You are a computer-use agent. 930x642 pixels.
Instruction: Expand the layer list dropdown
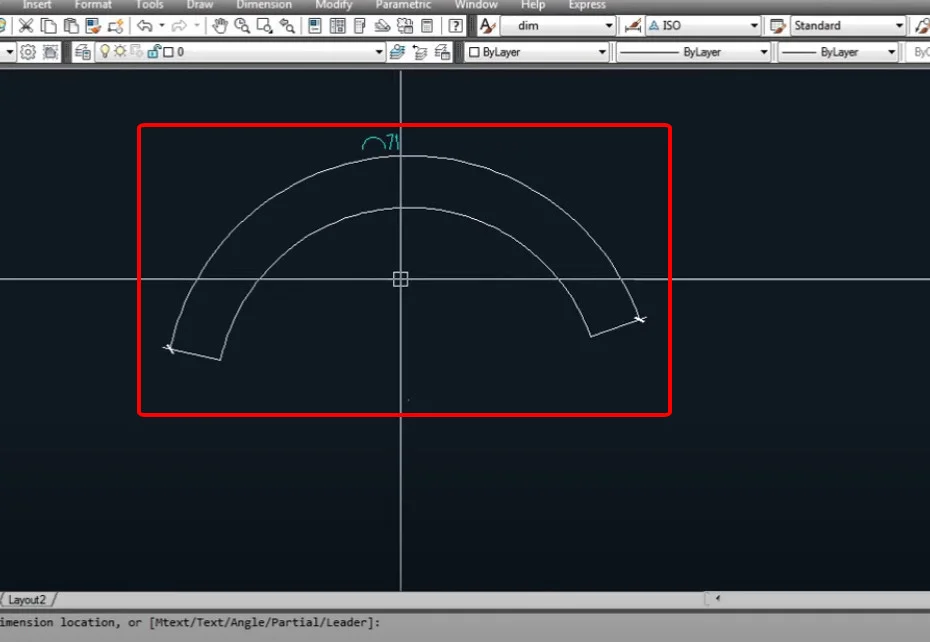pyautogui.click(x=379, y=52)
